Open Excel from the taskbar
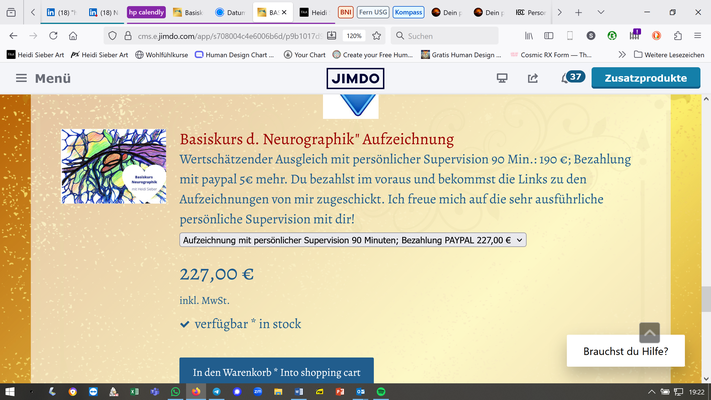711x400 pixels. [134, 391]
